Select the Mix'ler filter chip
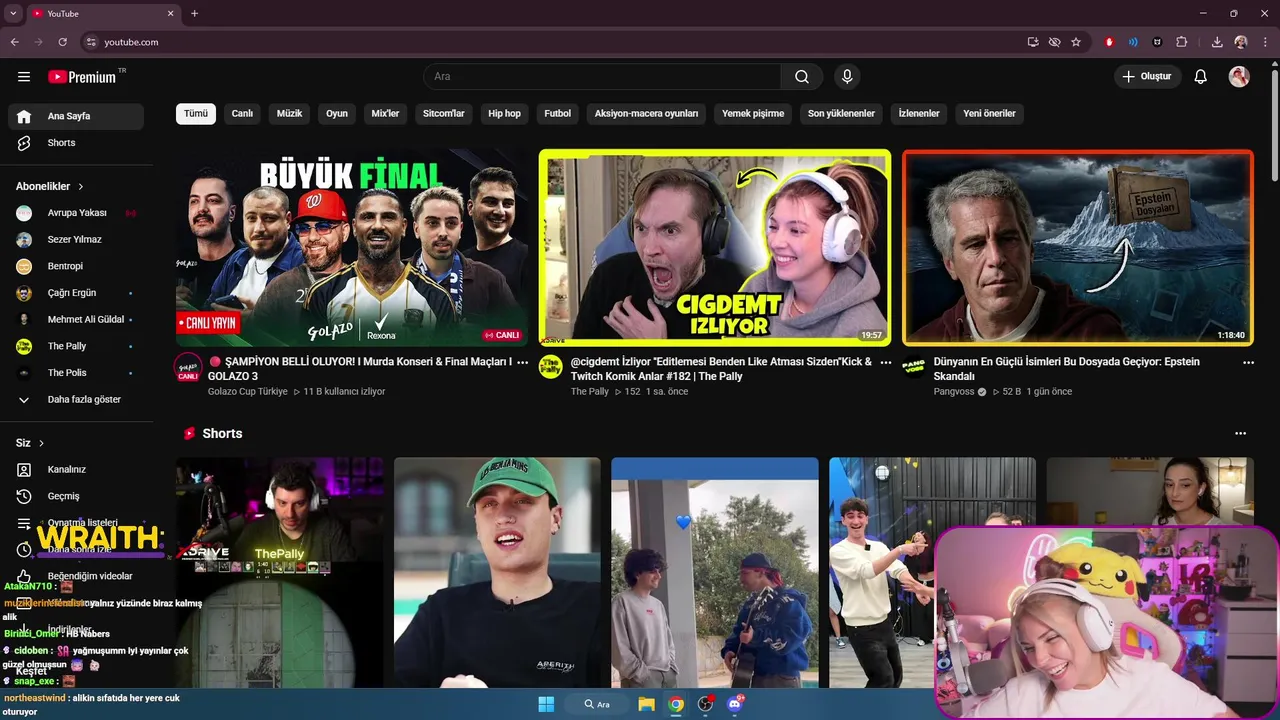Image resolution: width=1280 pixels, height=720 pixels. 385,114
